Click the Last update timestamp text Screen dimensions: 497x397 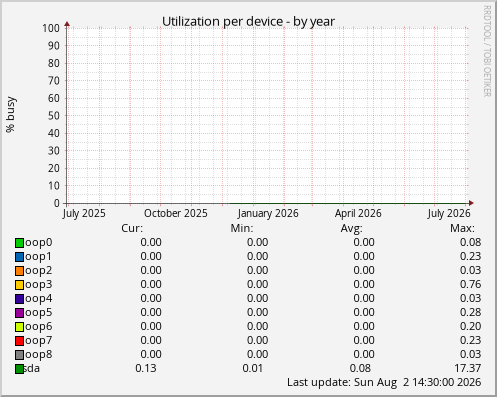pos(384,382)
